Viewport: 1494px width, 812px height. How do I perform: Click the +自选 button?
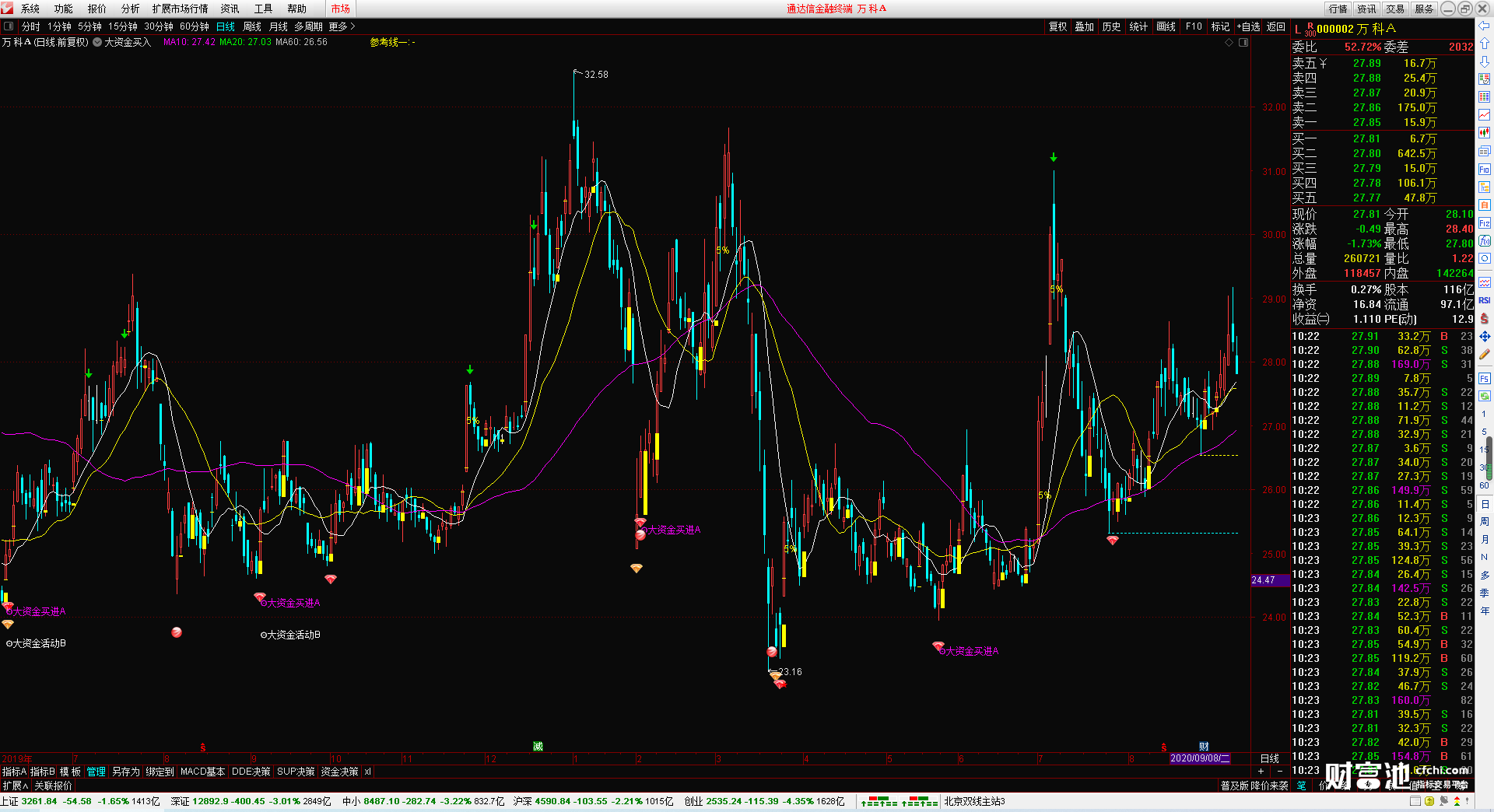[1248, 26]
